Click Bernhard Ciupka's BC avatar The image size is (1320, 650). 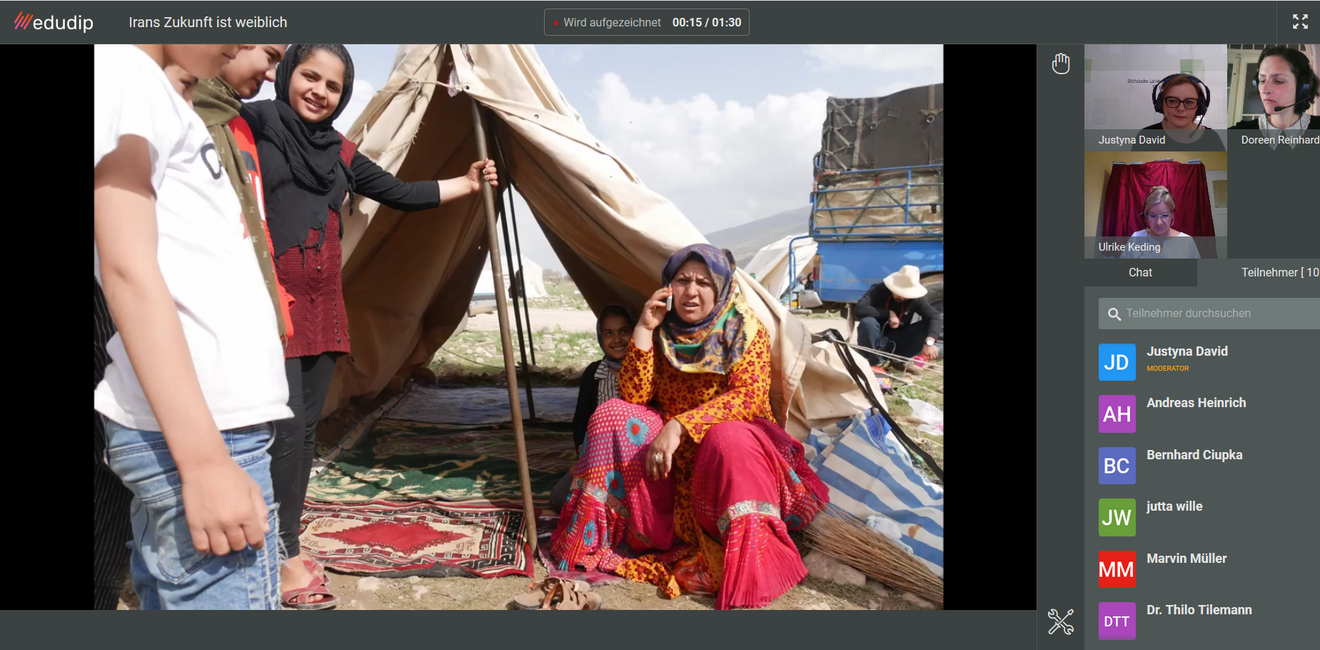[x=1117, y=466]
